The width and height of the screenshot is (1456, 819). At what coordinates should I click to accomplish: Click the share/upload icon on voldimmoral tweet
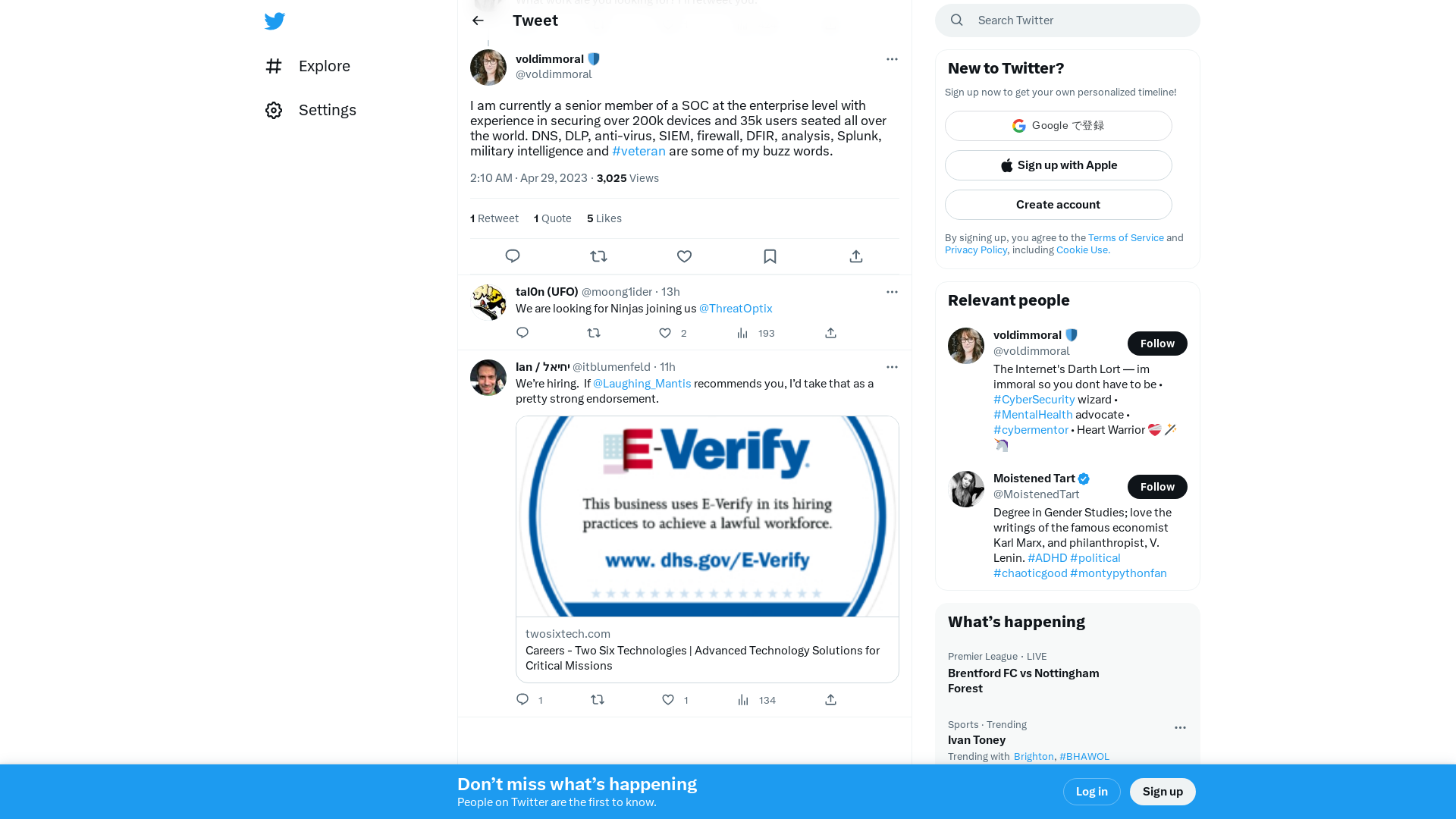tap(855, 255)
